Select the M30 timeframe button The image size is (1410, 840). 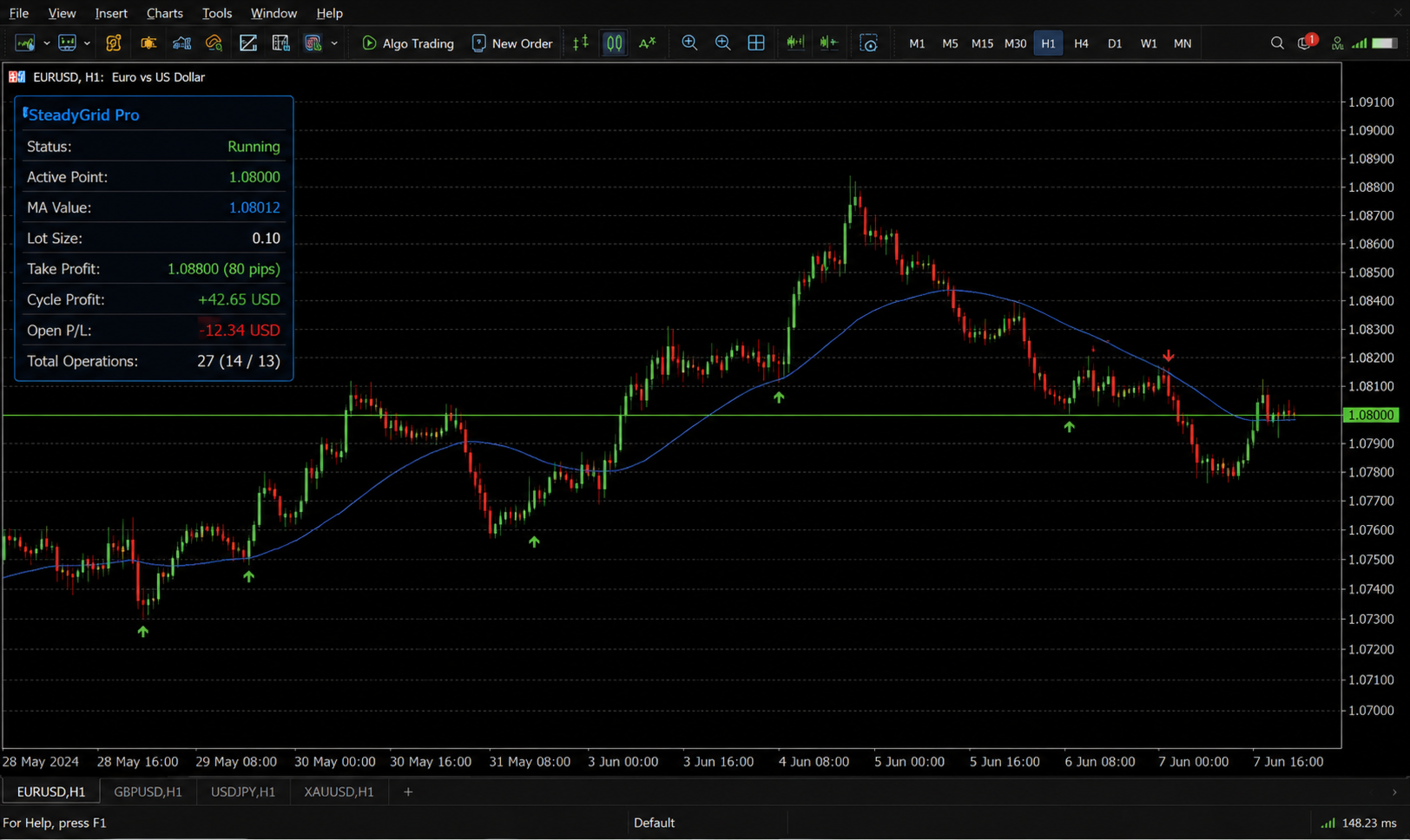pos(1015,43)
